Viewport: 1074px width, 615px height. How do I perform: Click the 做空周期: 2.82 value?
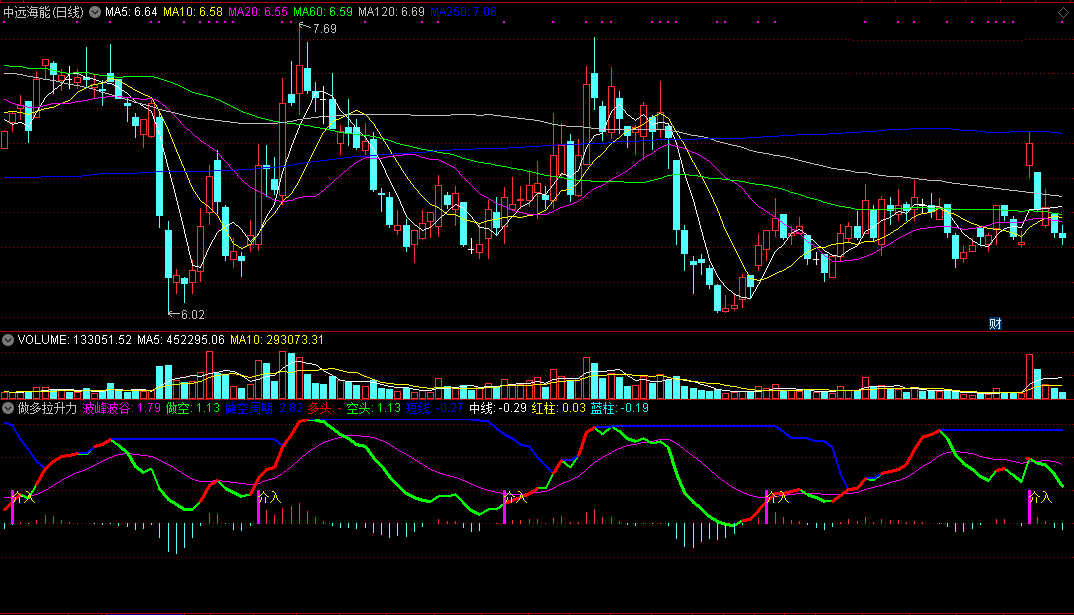coord(264,408)
